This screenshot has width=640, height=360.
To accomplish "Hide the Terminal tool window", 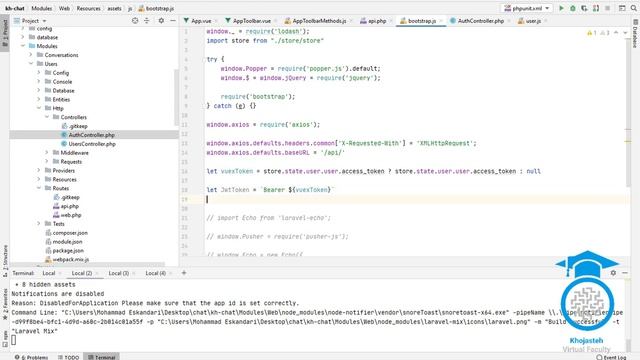I will 625,273.
